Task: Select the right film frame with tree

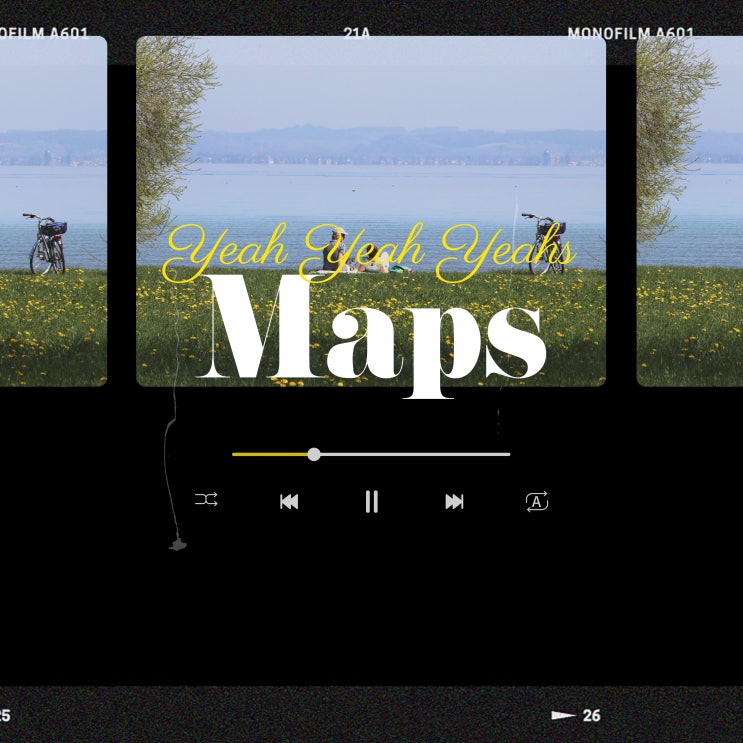Action: (x=689, y=211)
